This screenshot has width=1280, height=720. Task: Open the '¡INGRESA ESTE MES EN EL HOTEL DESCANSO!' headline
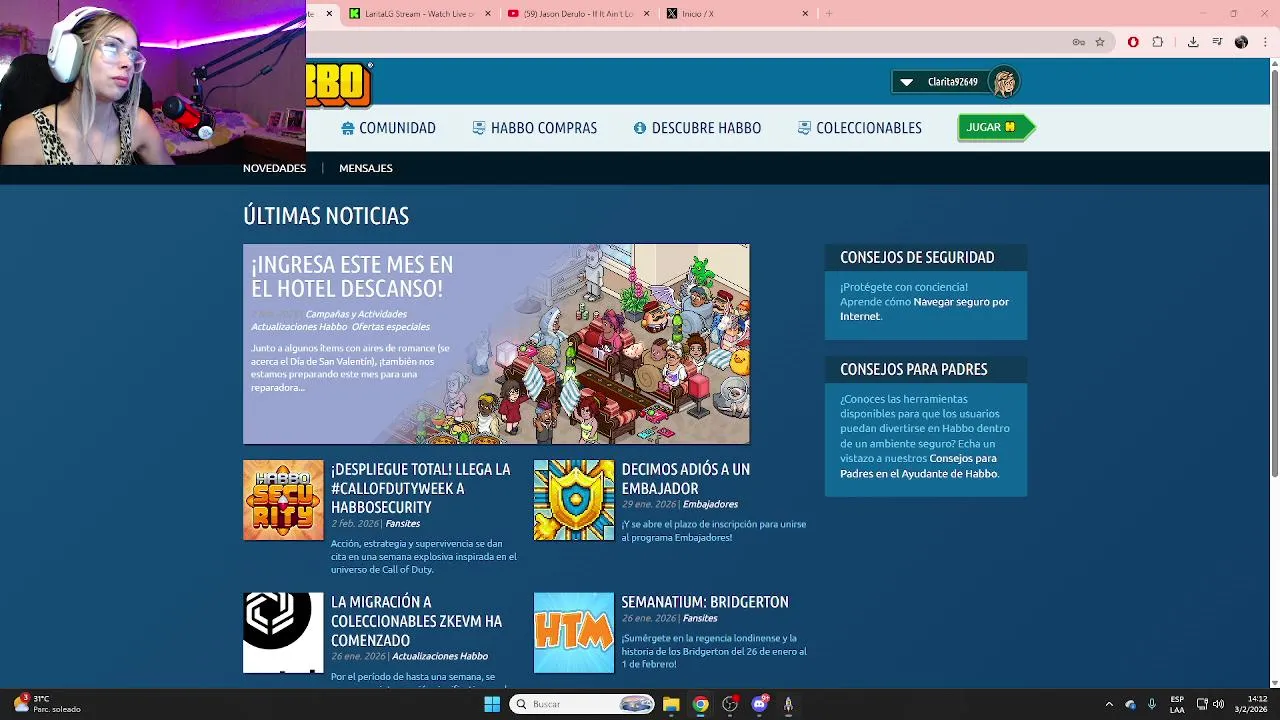tap(352, 277)
